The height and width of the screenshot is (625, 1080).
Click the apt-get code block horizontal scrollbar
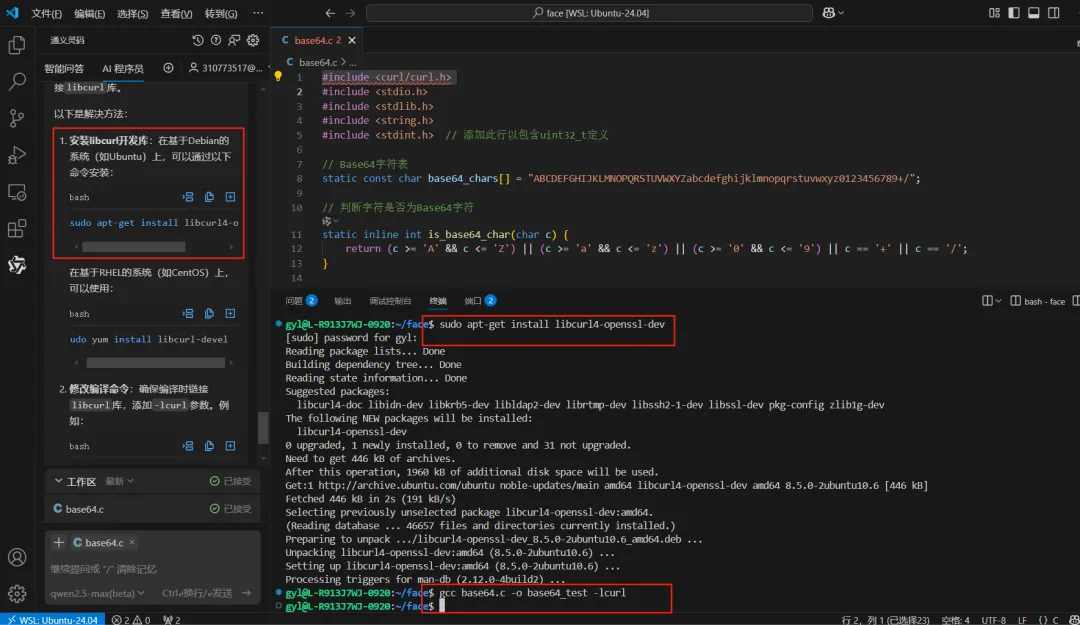(x=134, y=247)
